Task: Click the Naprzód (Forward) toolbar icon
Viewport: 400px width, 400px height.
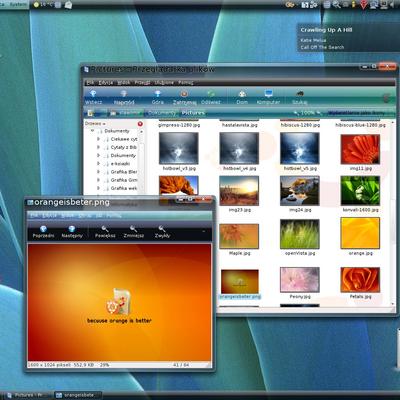Action: (124, 94)
